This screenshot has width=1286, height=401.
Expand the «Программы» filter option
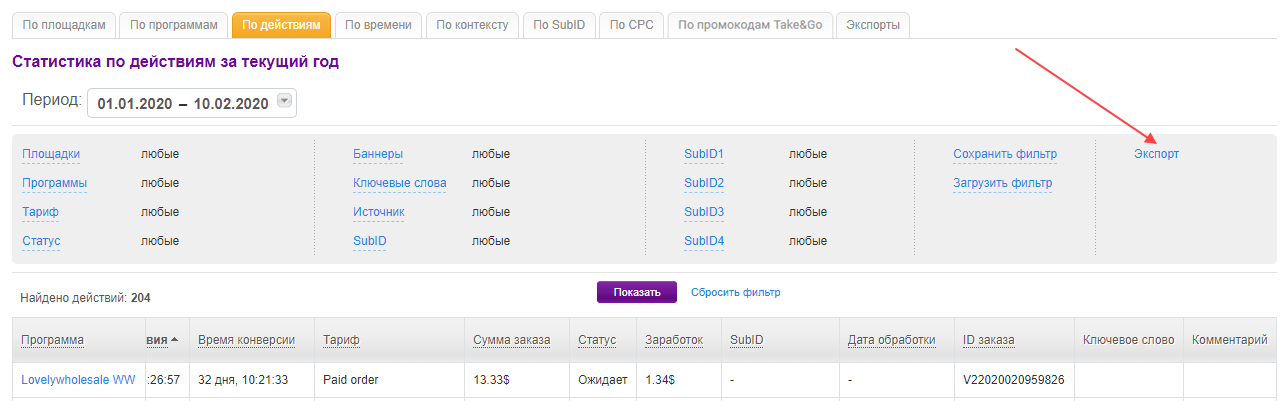coord(54,183)
